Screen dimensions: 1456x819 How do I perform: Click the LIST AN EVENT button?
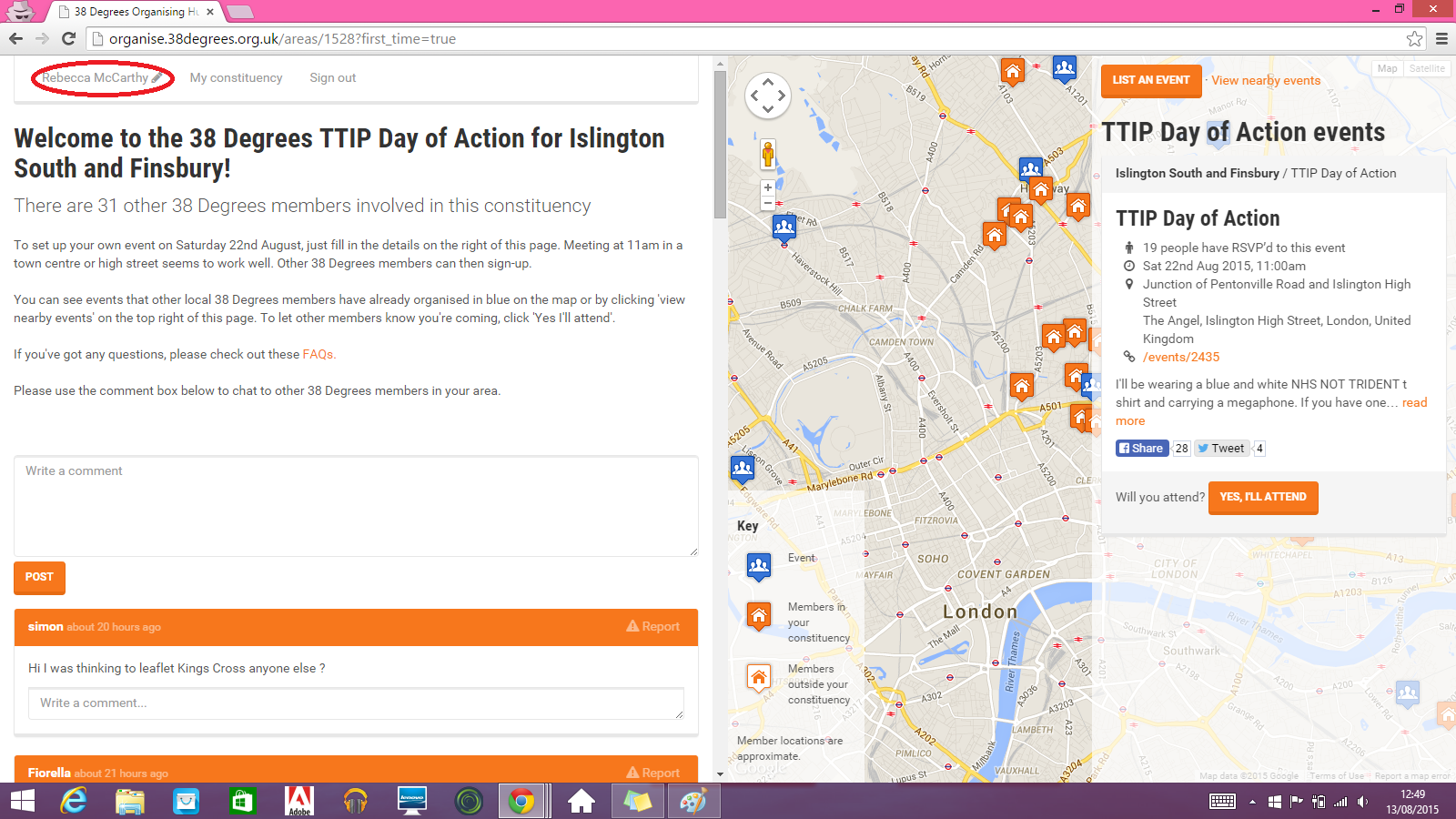click(x=1151, y=80)
